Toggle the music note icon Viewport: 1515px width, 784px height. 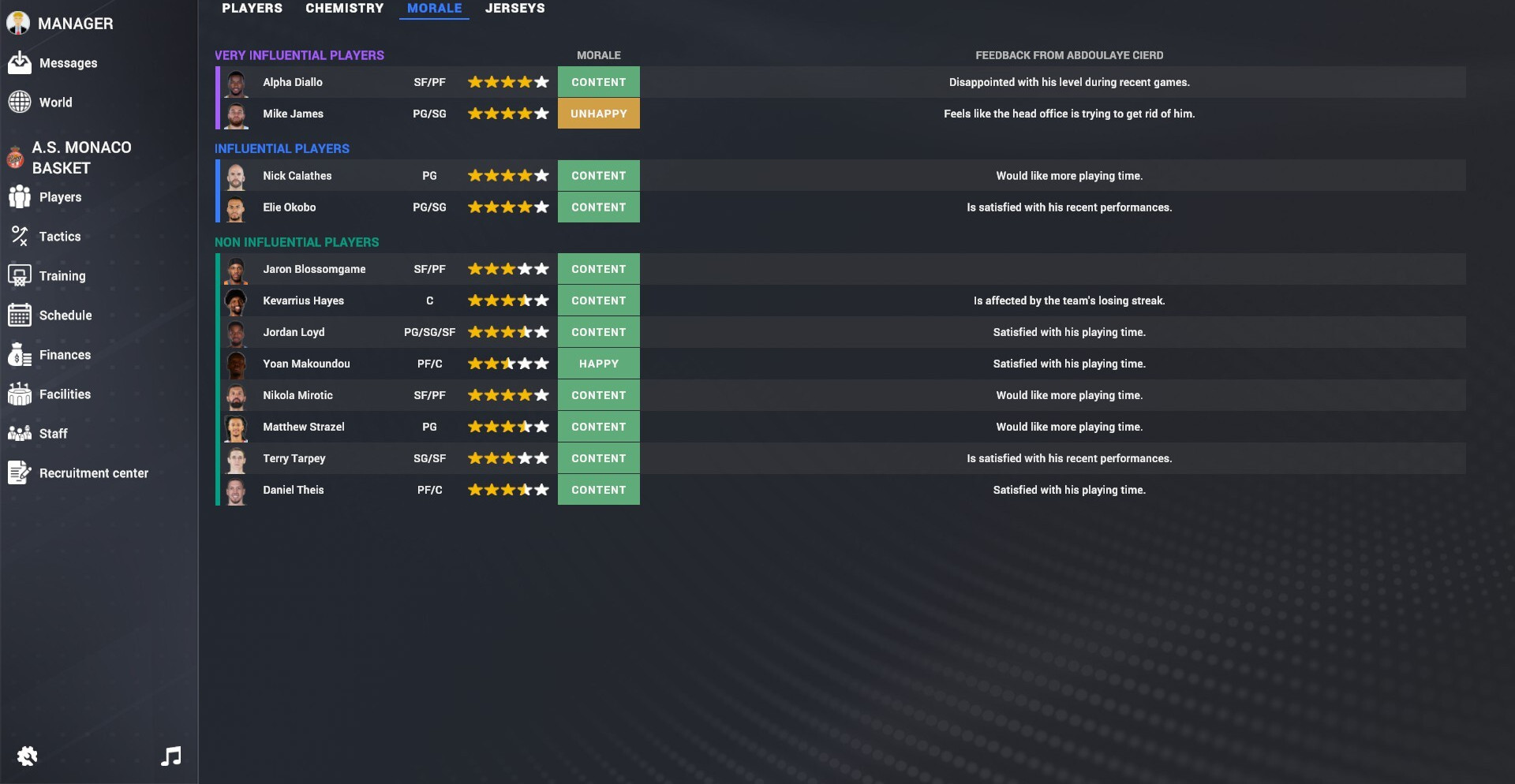pyautogui.click(x=171, y=756)
